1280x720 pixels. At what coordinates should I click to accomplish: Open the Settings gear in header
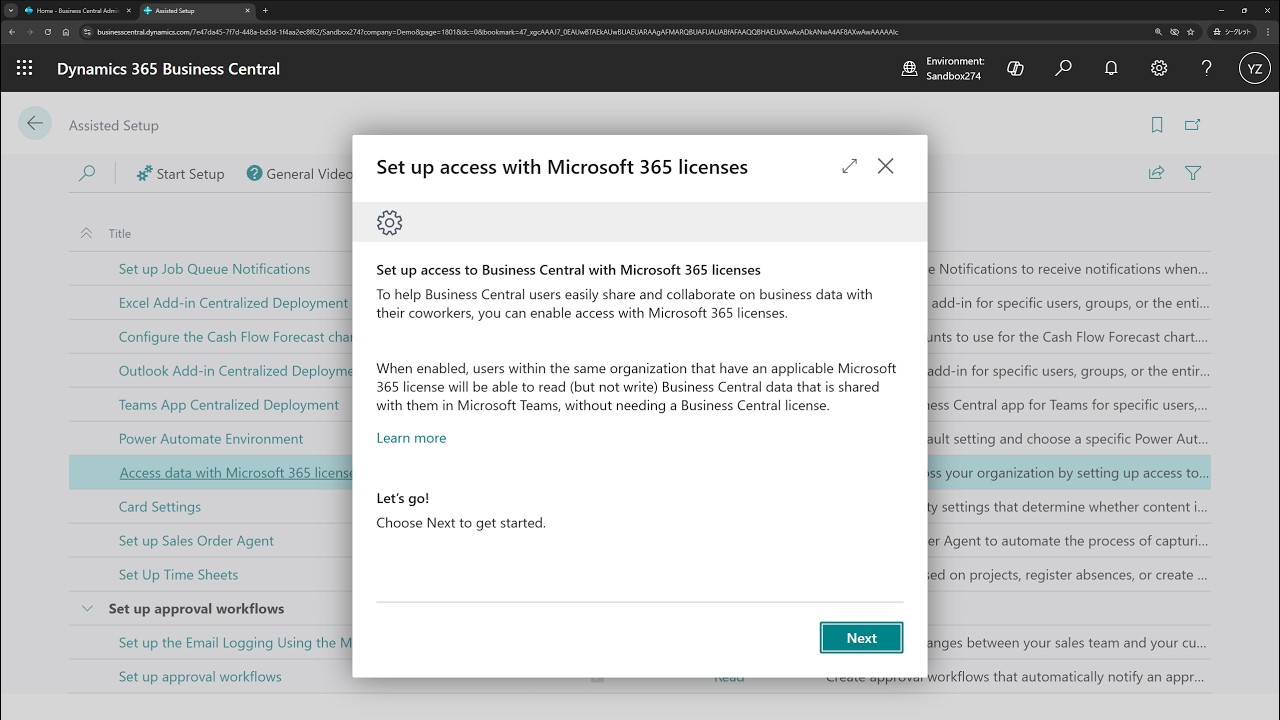click(x=1159, y=68)
